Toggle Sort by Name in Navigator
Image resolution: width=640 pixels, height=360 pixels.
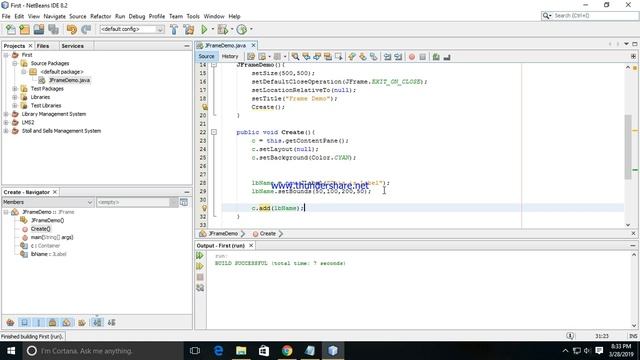[97, 322]
